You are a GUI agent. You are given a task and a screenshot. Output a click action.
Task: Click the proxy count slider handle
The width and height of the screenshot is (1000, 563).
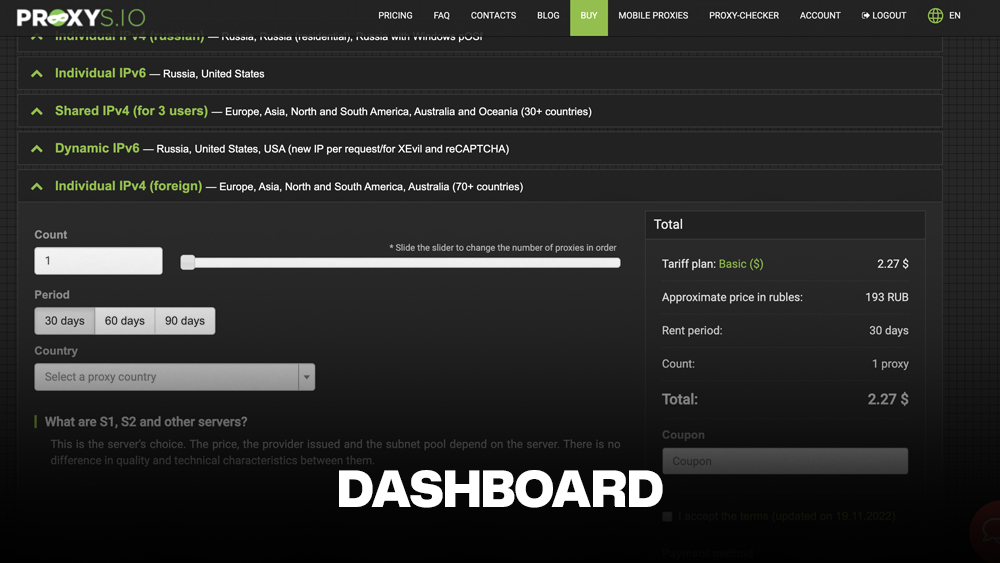point(188,262)
